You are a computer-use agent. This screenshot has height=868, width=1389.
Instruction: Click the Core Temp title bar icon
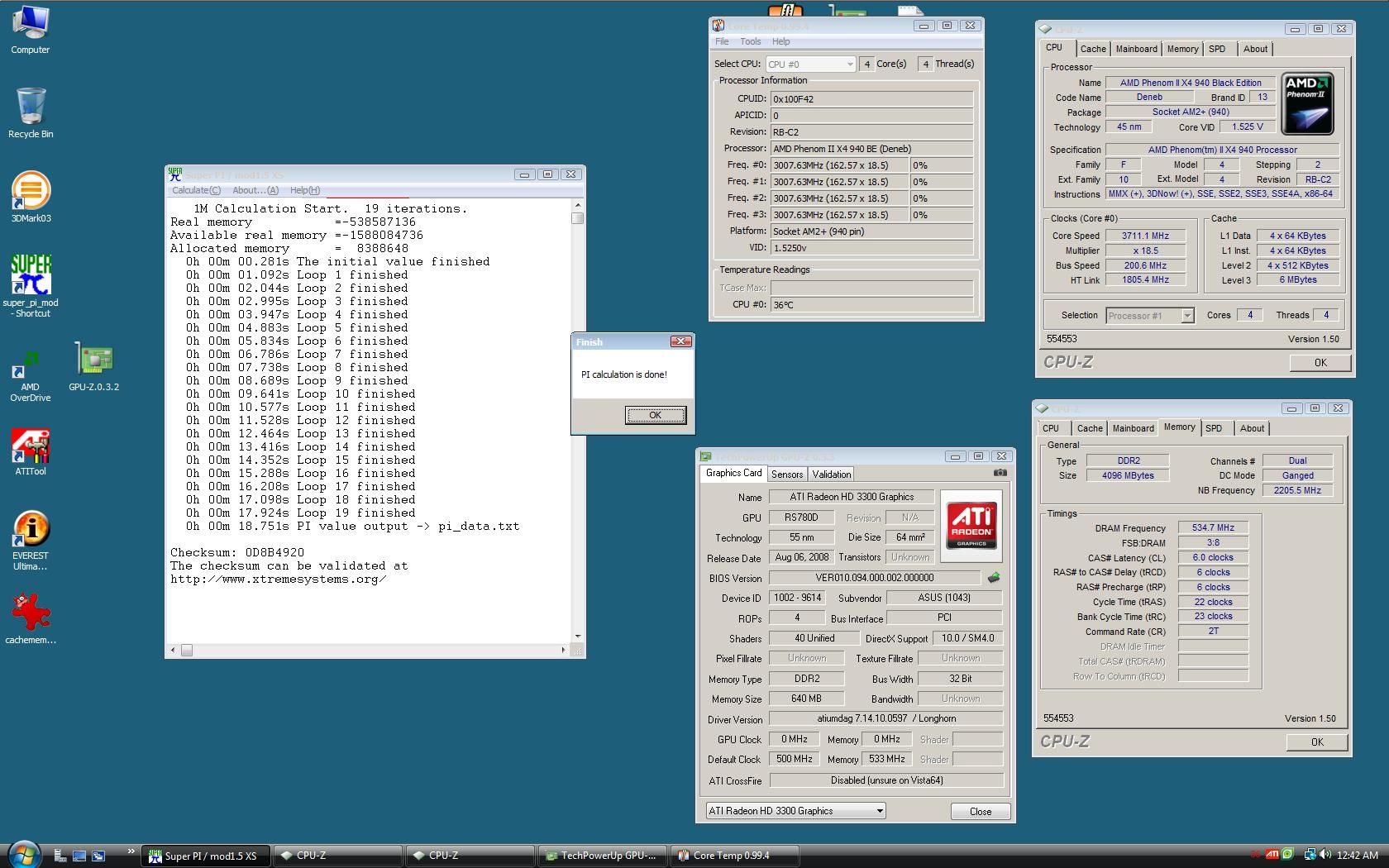[x=718, y=26]
